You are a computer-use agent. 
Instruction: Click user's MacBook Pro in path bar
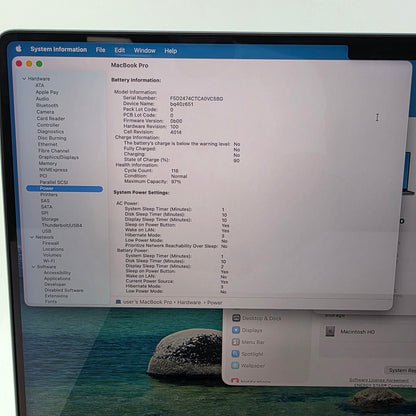pyautogui.click(x=147, y=302)
